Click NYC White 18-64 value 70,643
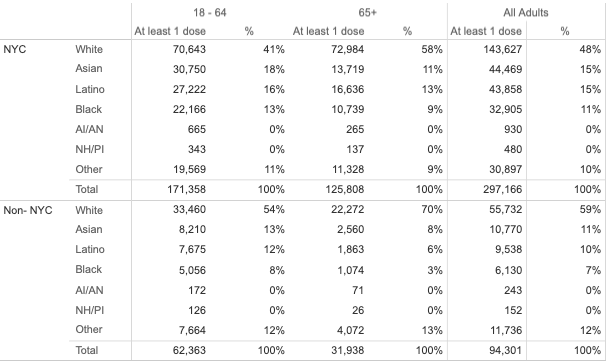The width and height of the screenshot is (606, 361). [x=189, y=49]
